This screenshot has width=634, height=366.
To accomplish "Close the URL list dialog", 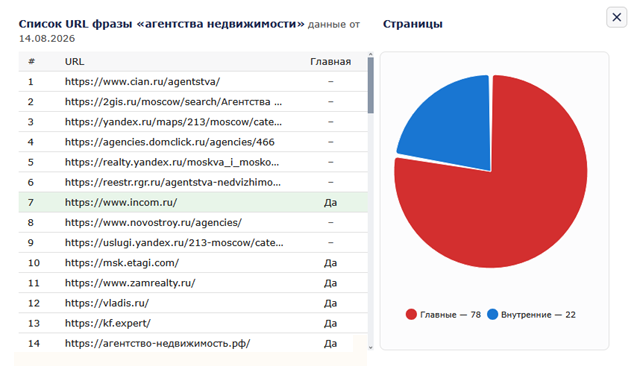I will coord(616,17).
